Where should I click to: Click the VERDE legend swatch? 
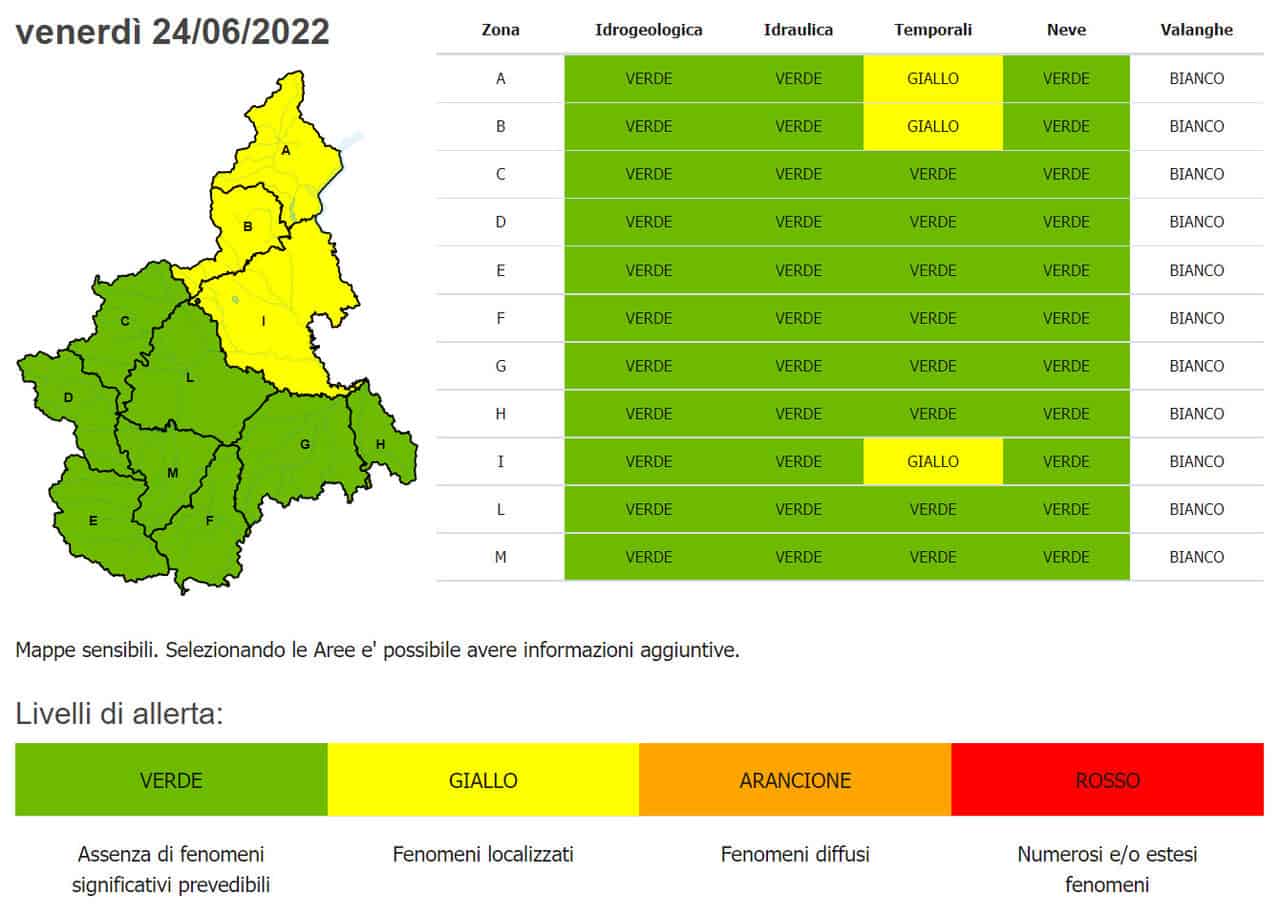coord(171,780)
